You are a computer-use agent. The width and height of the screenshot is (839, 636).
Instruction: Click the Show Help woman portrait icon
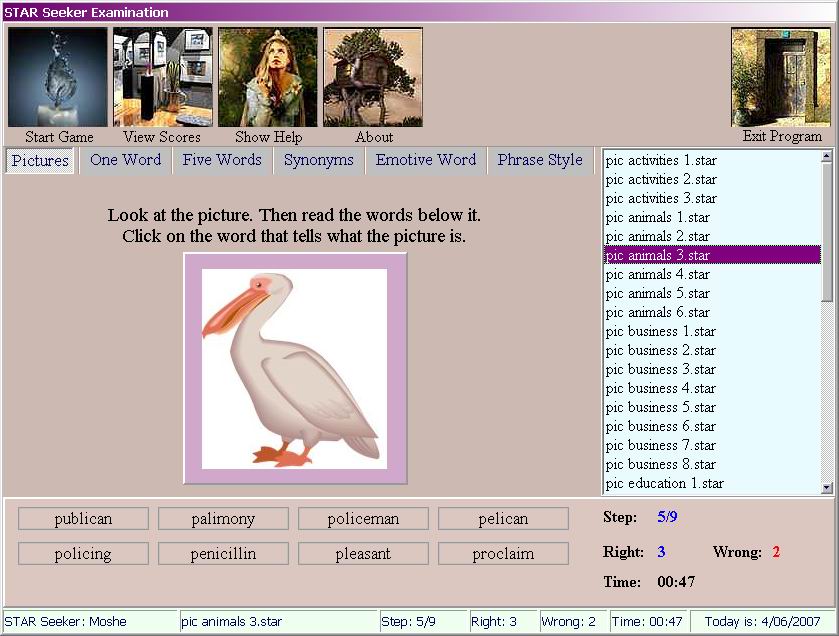267,77
